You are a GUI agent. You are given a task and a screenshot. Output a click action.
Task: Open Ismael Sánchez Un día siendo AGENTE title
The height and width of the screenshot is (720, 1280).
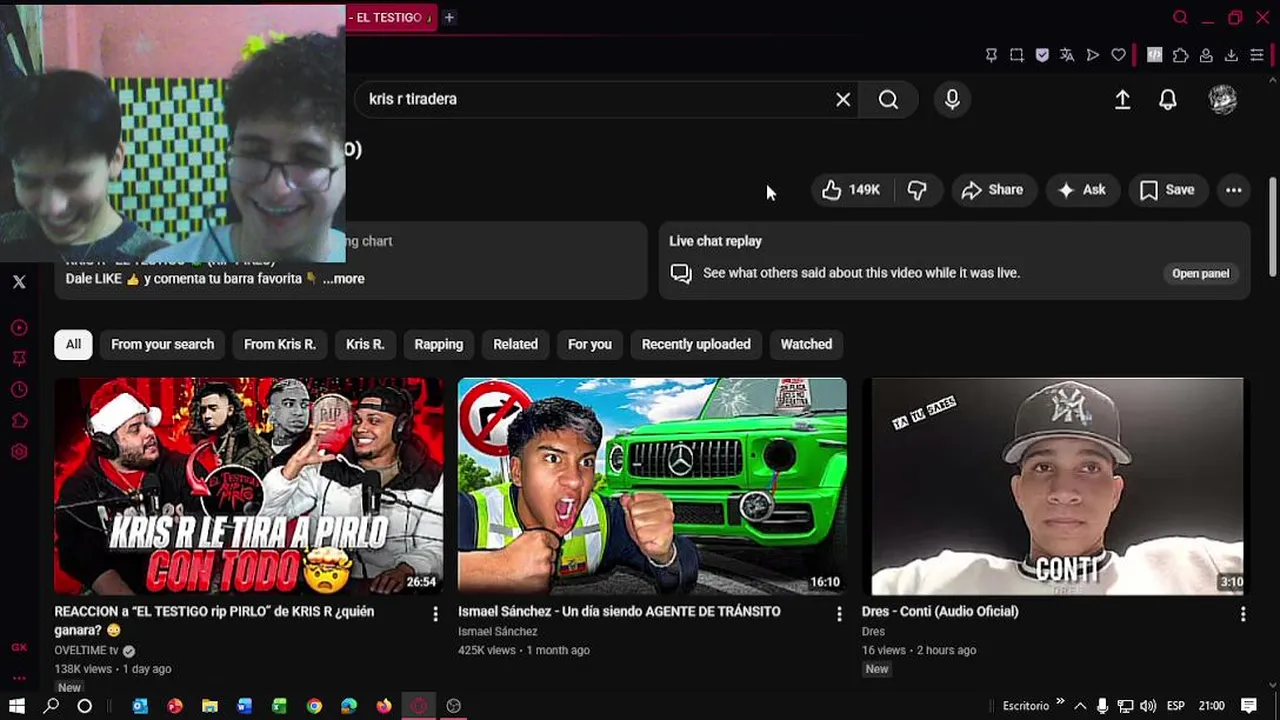pyautogui.click(x=619, y=611)
